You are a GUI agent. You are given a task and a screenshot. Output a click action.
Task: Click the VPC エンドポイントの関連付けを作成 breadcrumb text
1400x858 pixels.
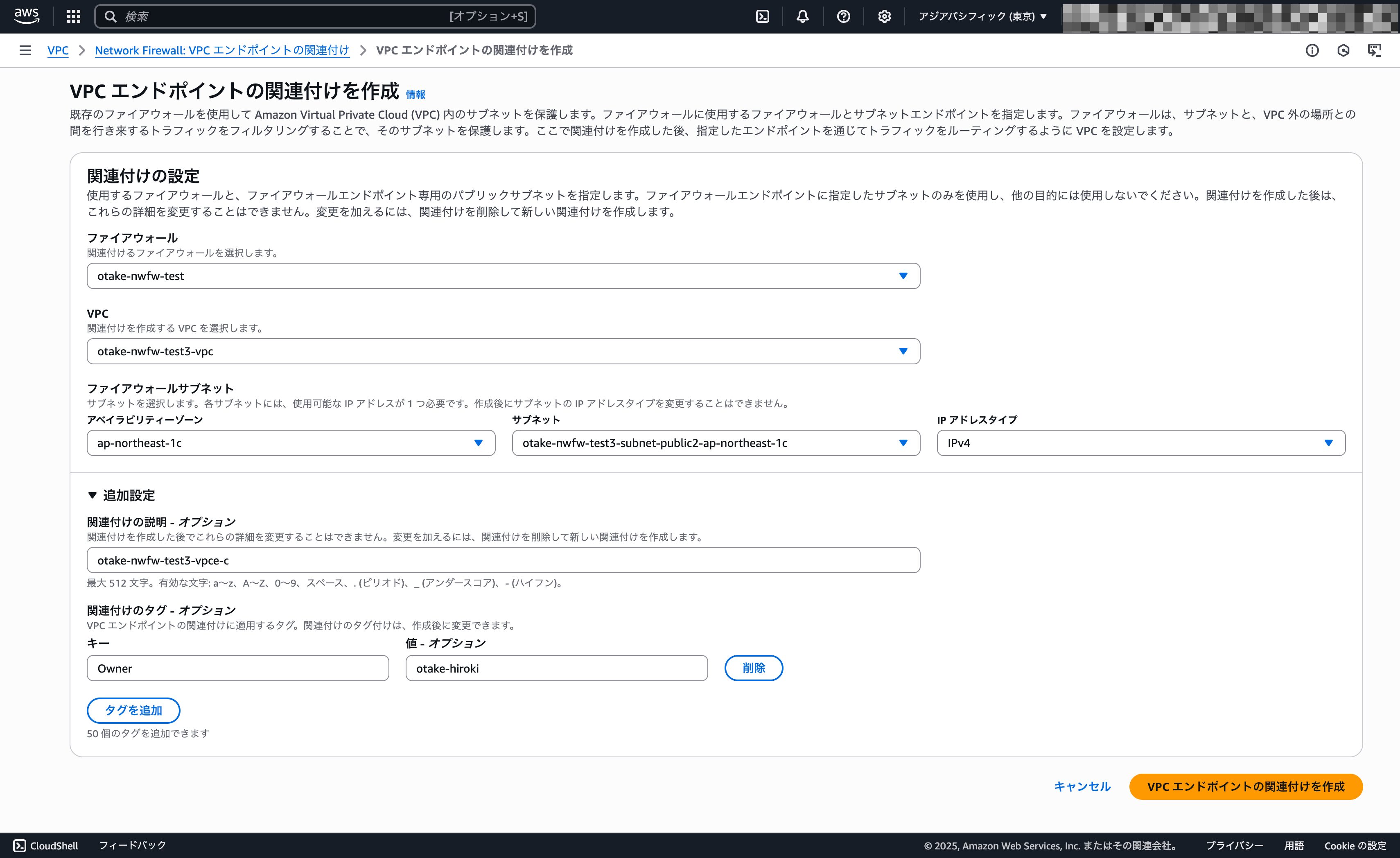474,51
